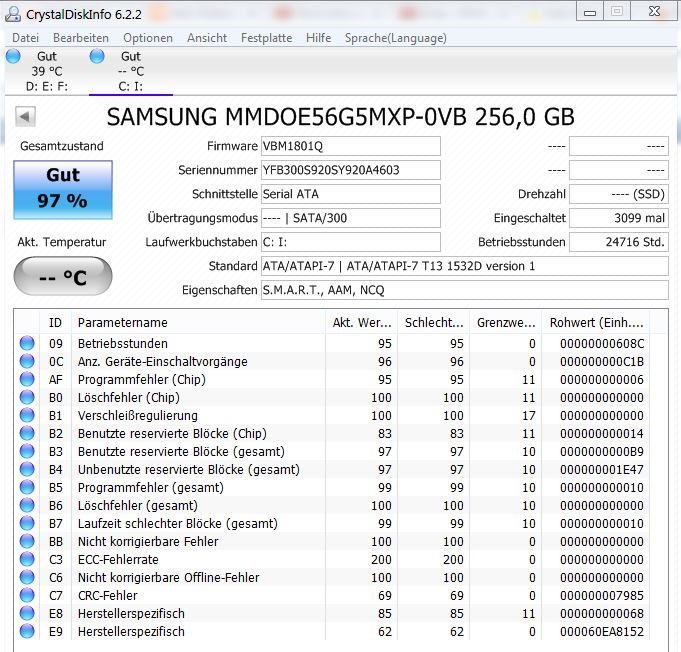Click the -- °C temperature button

(x=63, y=276)
